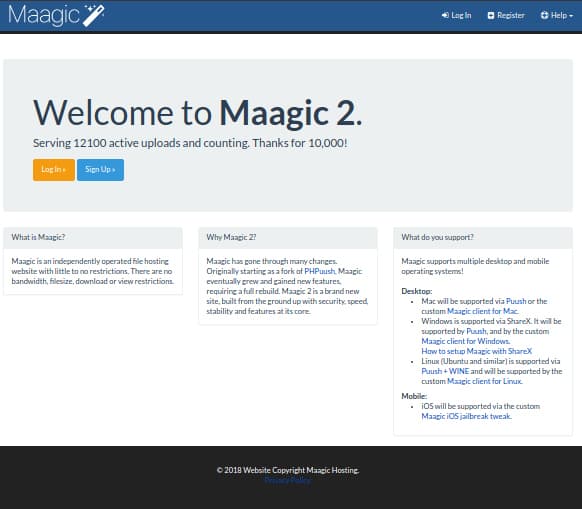Click 'What do you support?' panel heading

pos(437,237)
